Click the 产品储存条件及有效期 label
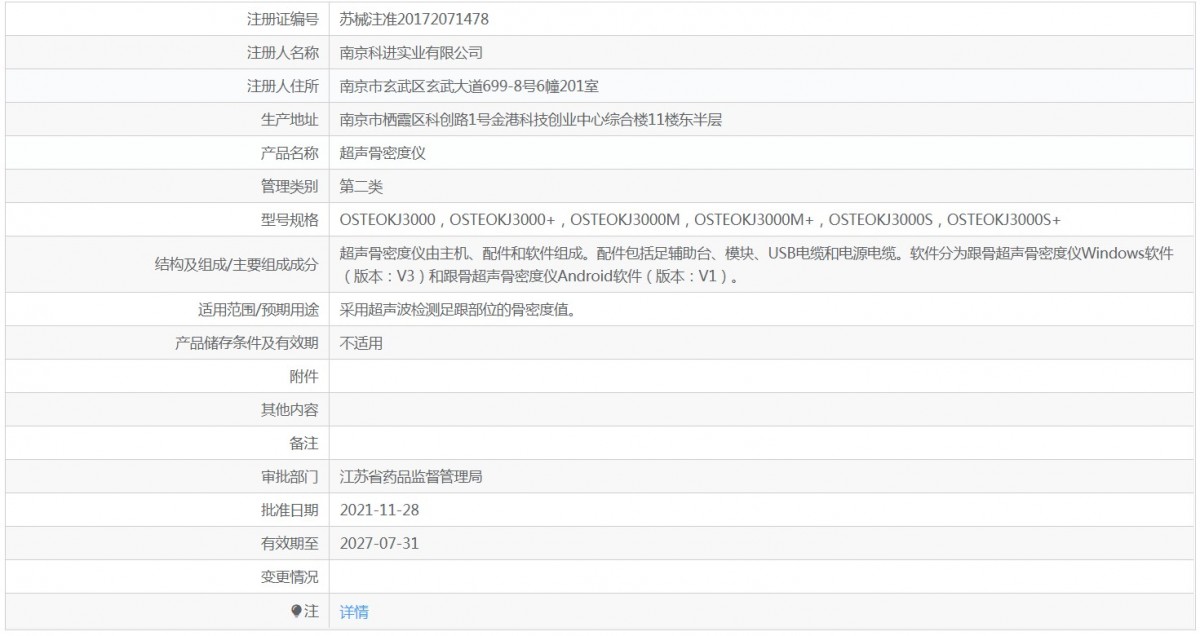 [x=247, y=343]
